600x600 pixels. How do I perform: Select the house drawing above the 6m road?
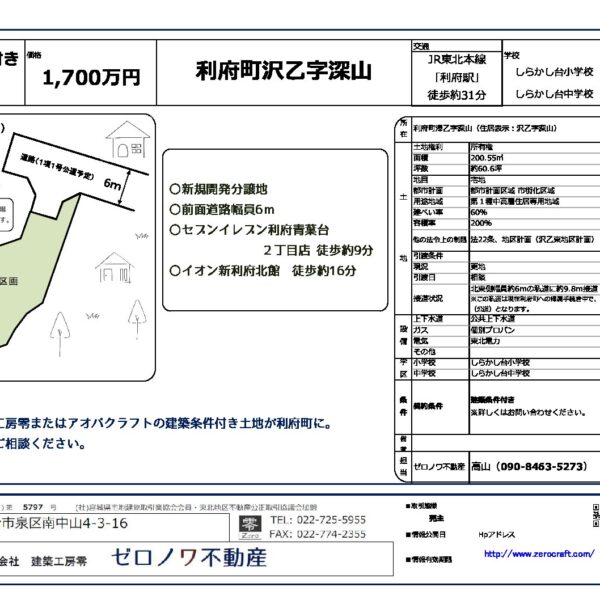click(x=128, y=139)
